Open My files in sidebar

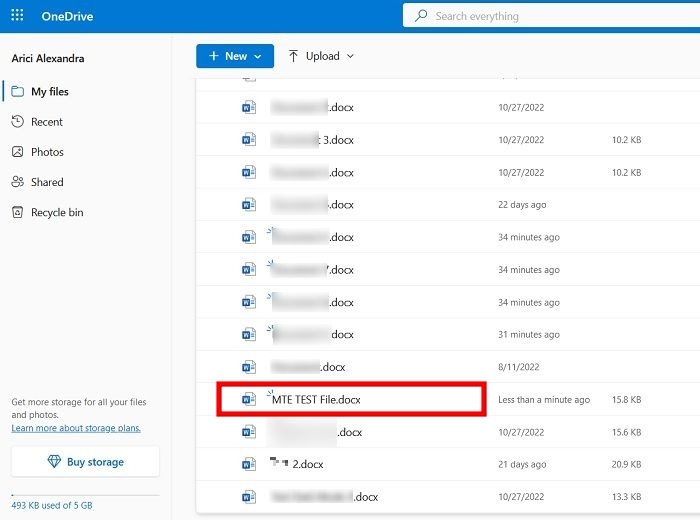(x=50, y=92)
